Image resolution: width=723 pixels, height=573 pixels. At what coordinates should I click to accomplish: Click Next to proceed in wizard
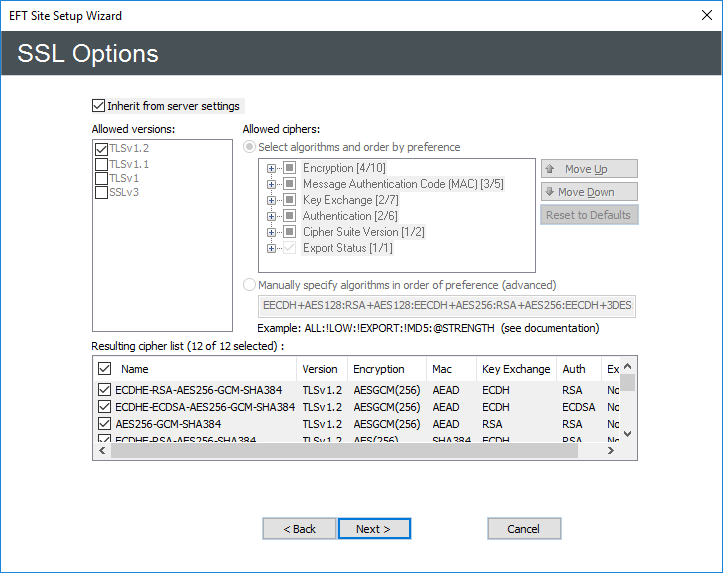(374, 529)
